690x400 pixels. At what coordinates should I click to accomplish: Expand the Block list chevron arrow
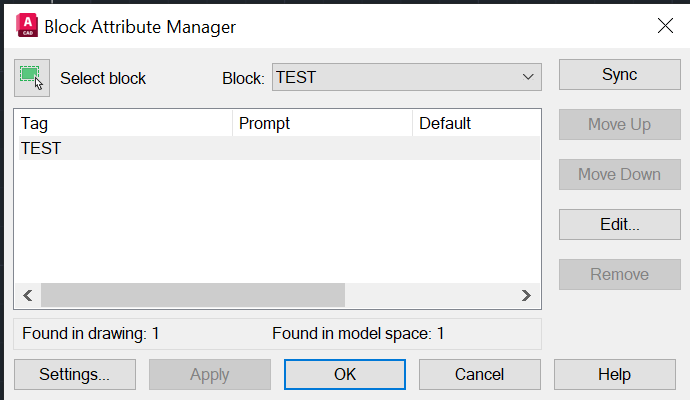point(528,77)
